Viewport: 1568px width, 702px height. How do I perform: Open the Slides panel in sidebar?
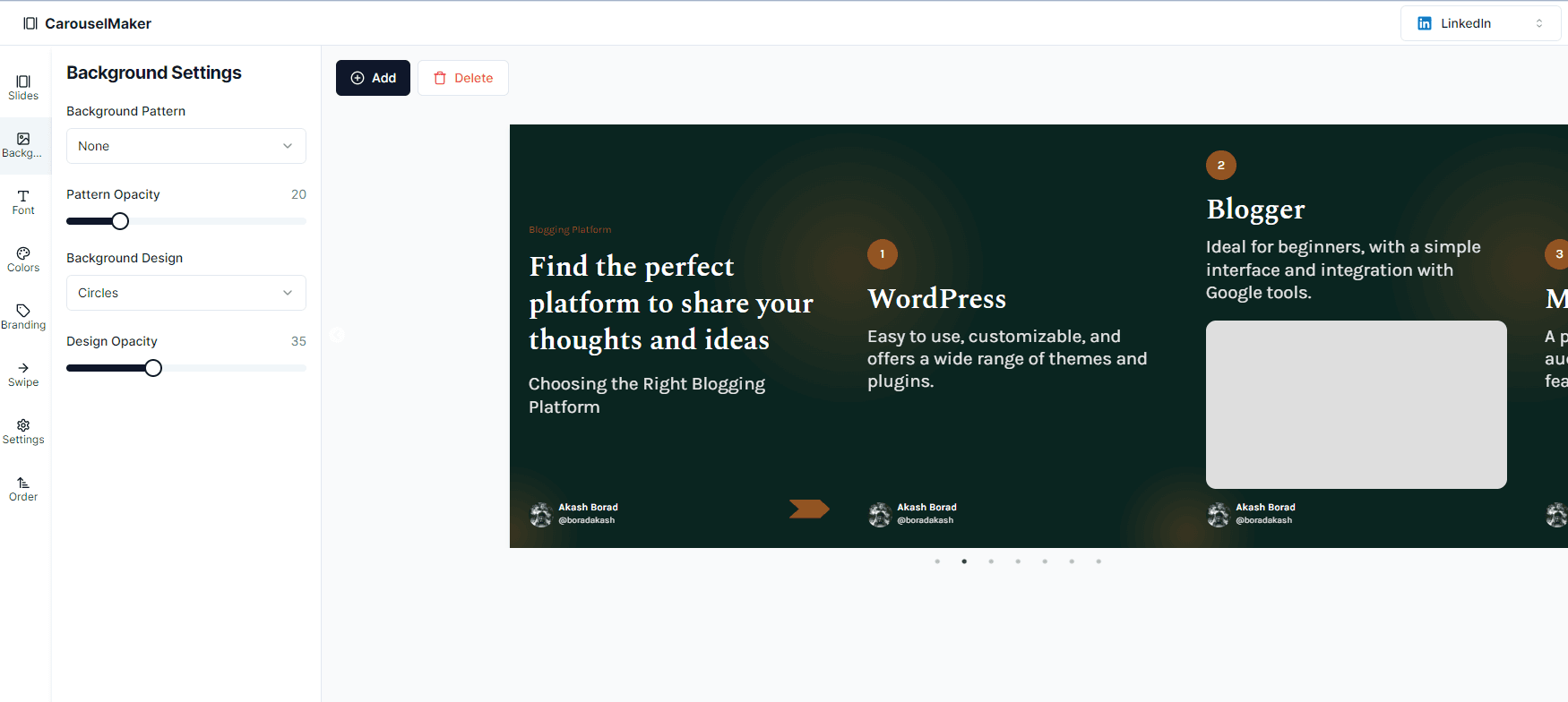point(23,88)
